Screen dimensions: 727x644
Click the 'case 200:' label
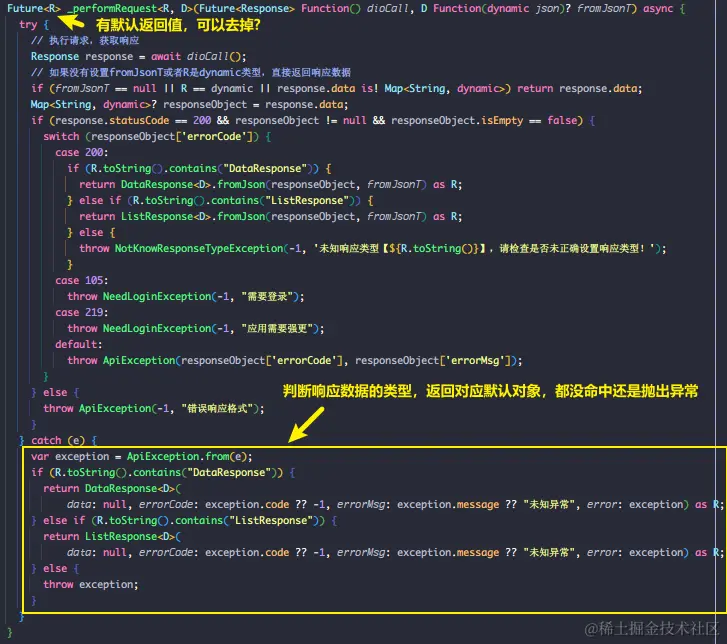coord(82,152)
